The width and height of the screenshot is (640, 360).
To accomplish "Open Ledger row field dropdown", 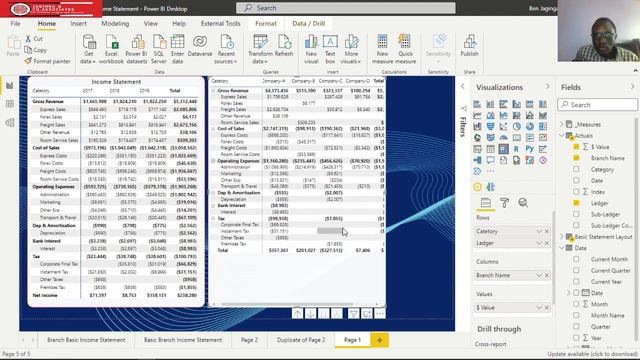I will (539, 243).
